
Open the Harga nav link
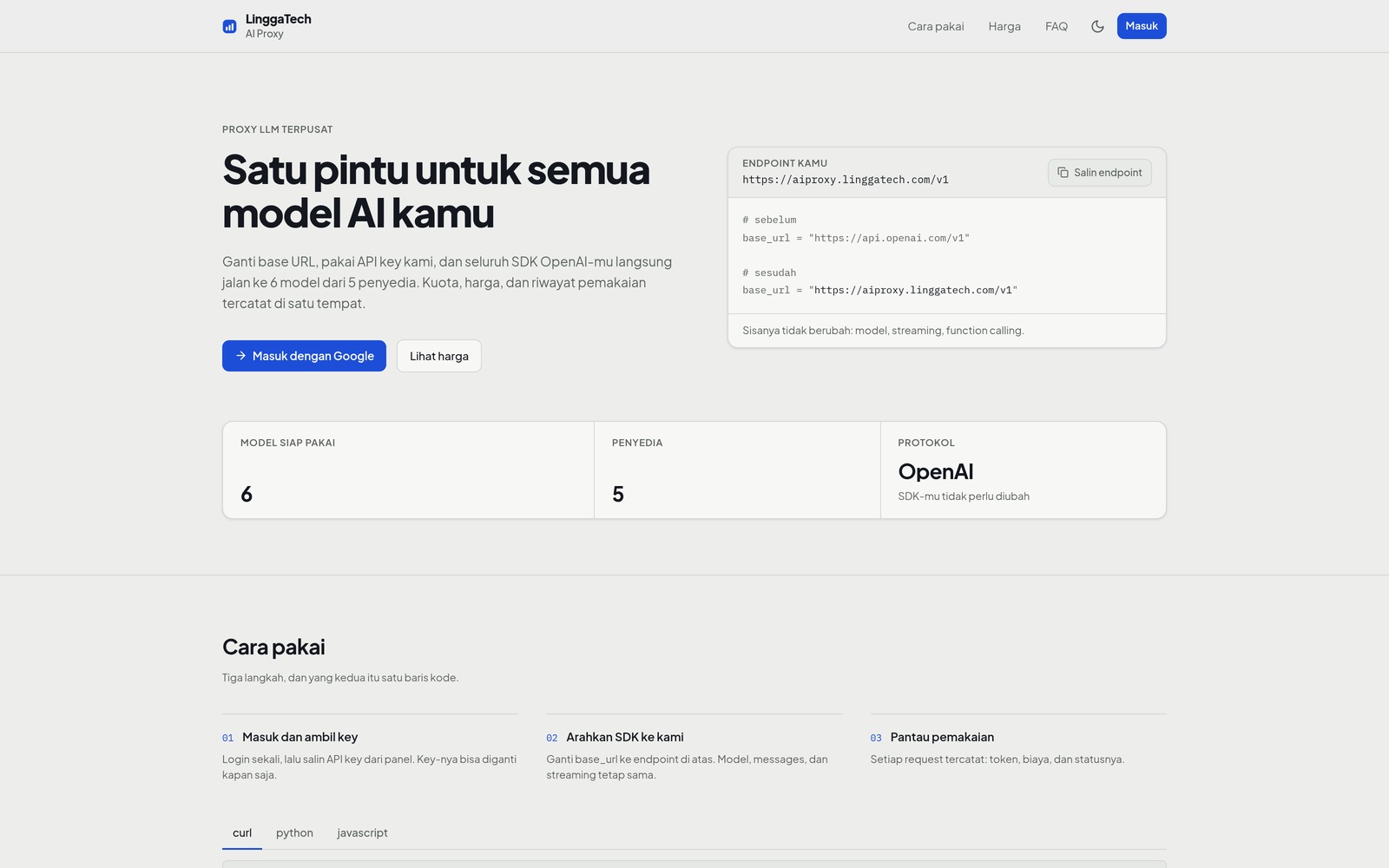[1004, 26]
